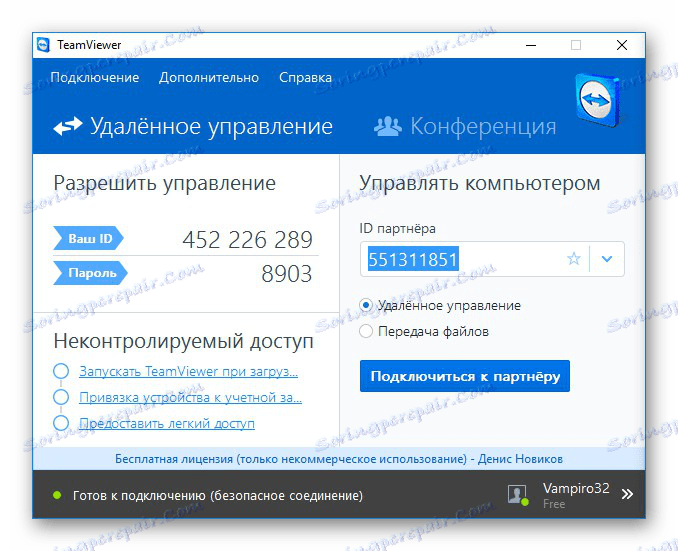This screenshot has width=678, height=551.
Task: Open link Запускать TeamViewer при загруз...
Action: coord(189,372)
